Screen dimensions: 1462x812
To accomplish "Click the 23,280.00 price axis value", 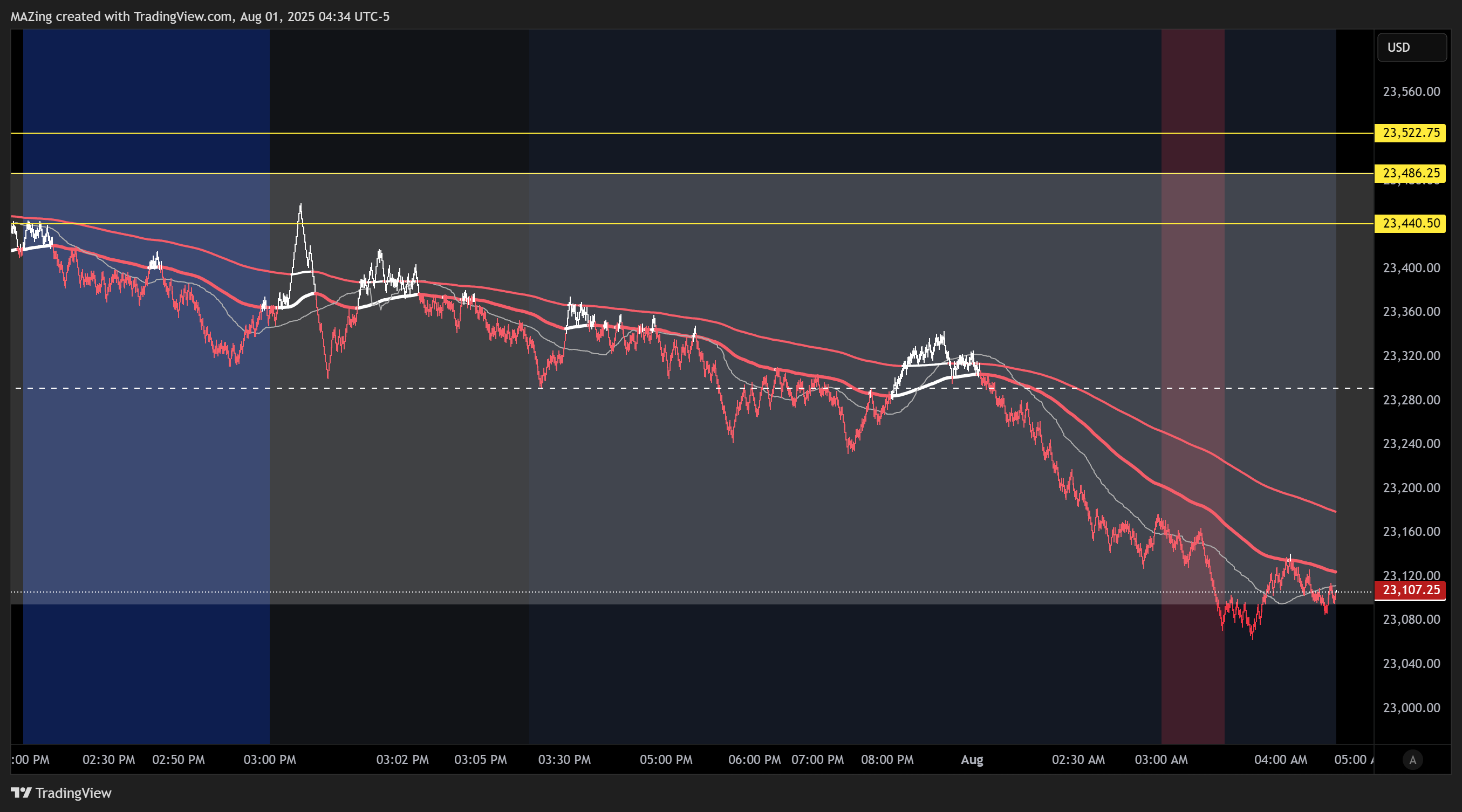I will pos(1411,400).
